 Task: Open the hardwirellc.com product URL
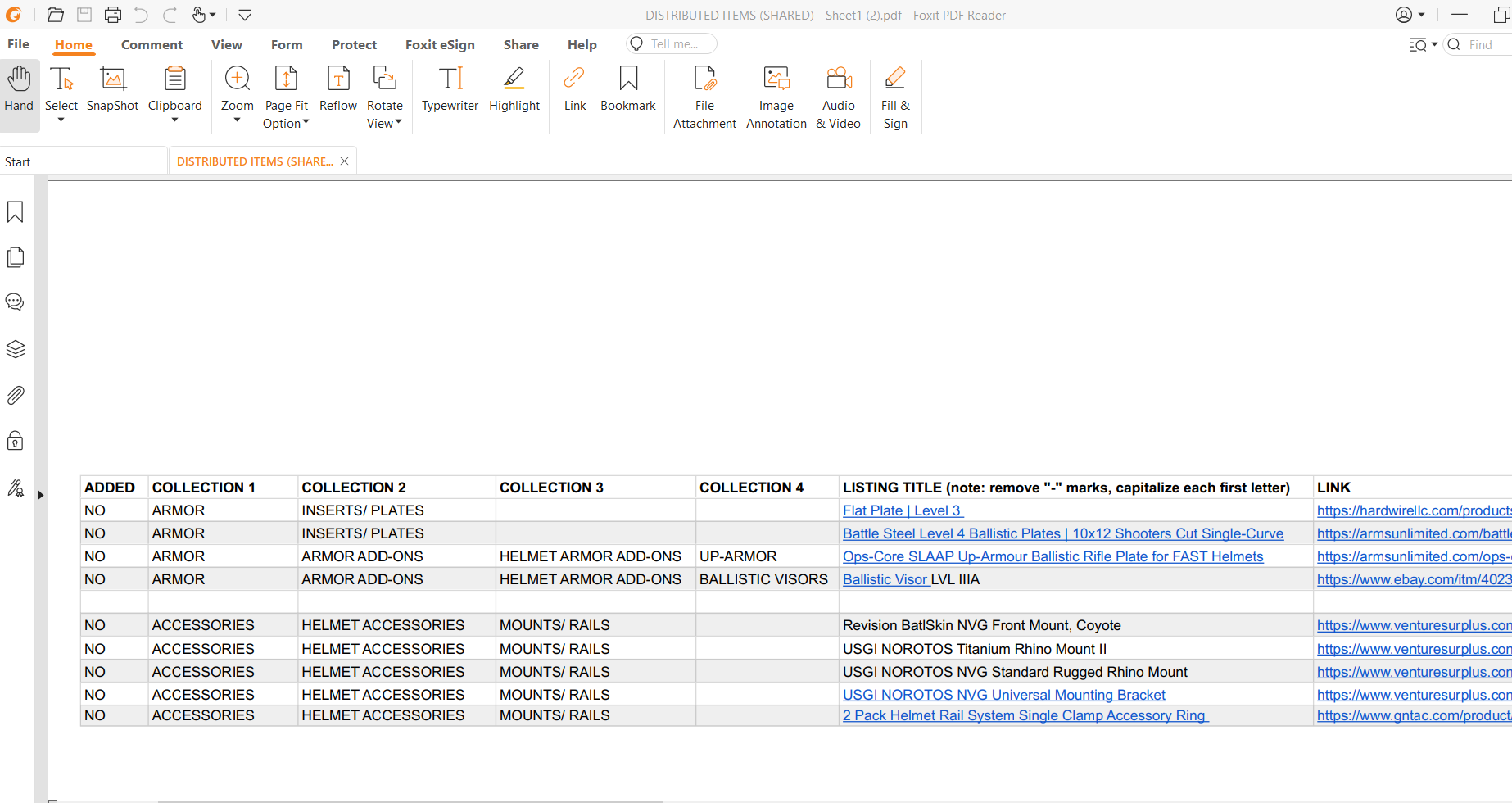pyautogui.click(x=1414, y=510)
